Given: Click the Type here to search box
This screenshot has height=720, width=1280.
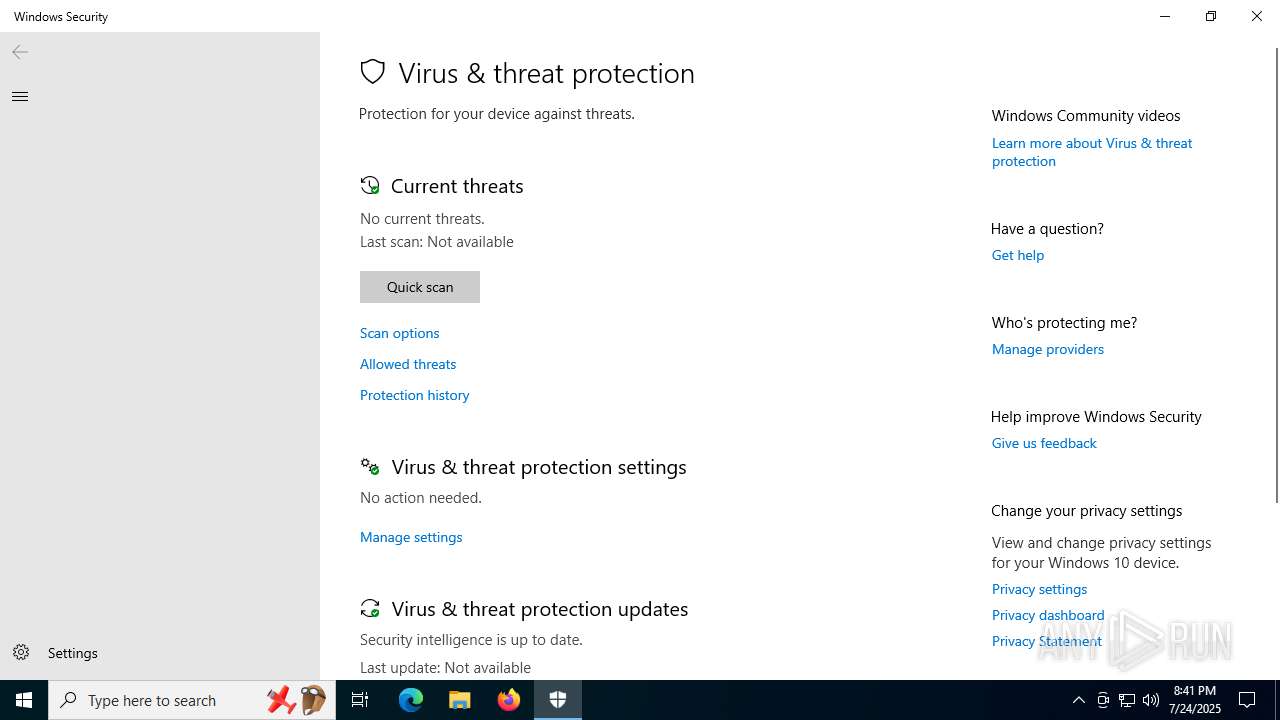Looking at the screenshot, I should 160,700.
